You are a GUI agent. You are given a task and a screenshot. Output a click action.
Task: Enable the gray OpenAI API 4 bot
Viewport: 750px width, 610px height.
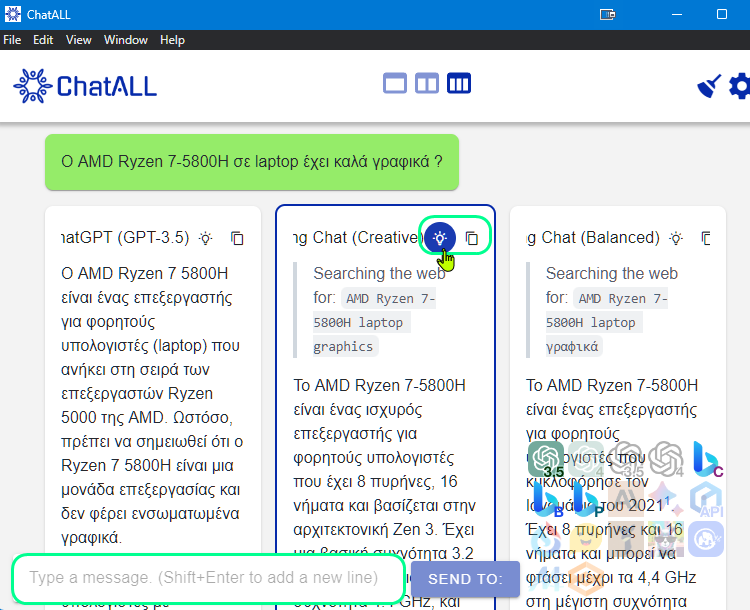[667, 459]
